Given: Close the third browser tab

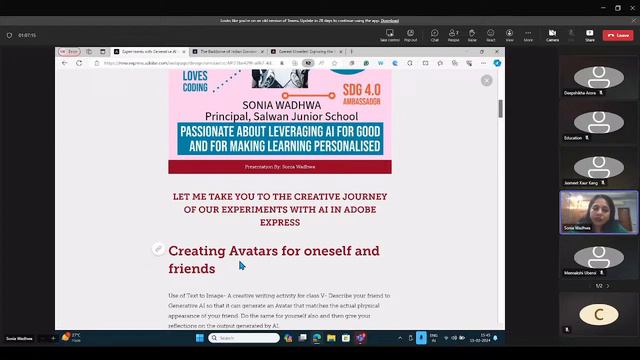Looking at the screenshot, I should pos(341,52).
